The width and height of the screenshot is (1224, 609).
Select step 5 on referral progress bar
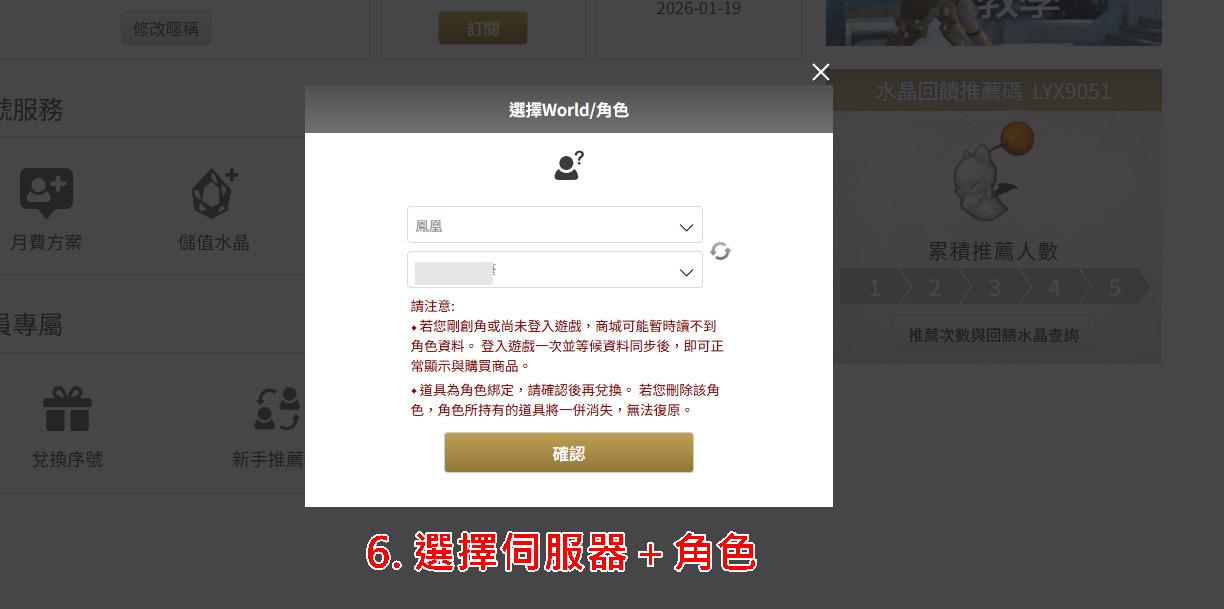1114,289
